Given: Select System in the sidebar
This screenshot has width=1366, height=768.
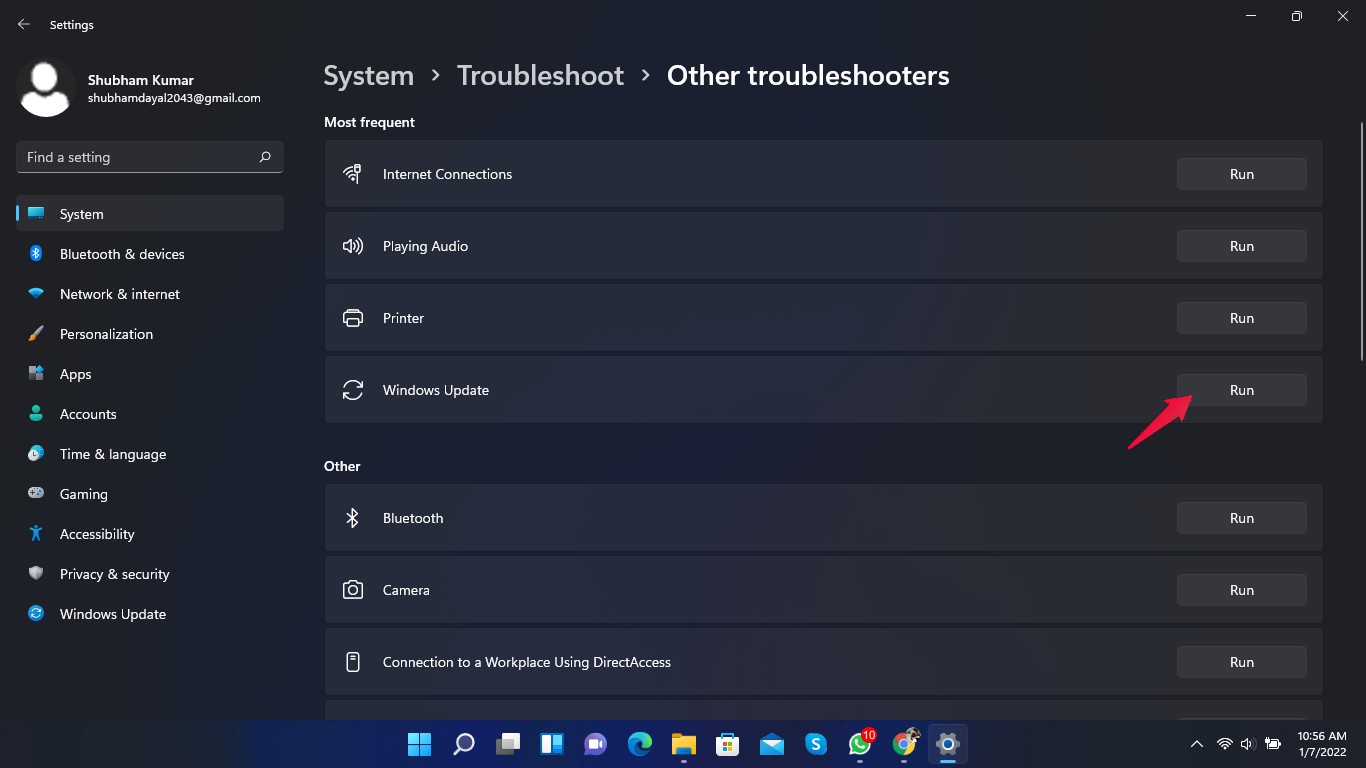Looking at the screenshot, I should tap(81, 214).
